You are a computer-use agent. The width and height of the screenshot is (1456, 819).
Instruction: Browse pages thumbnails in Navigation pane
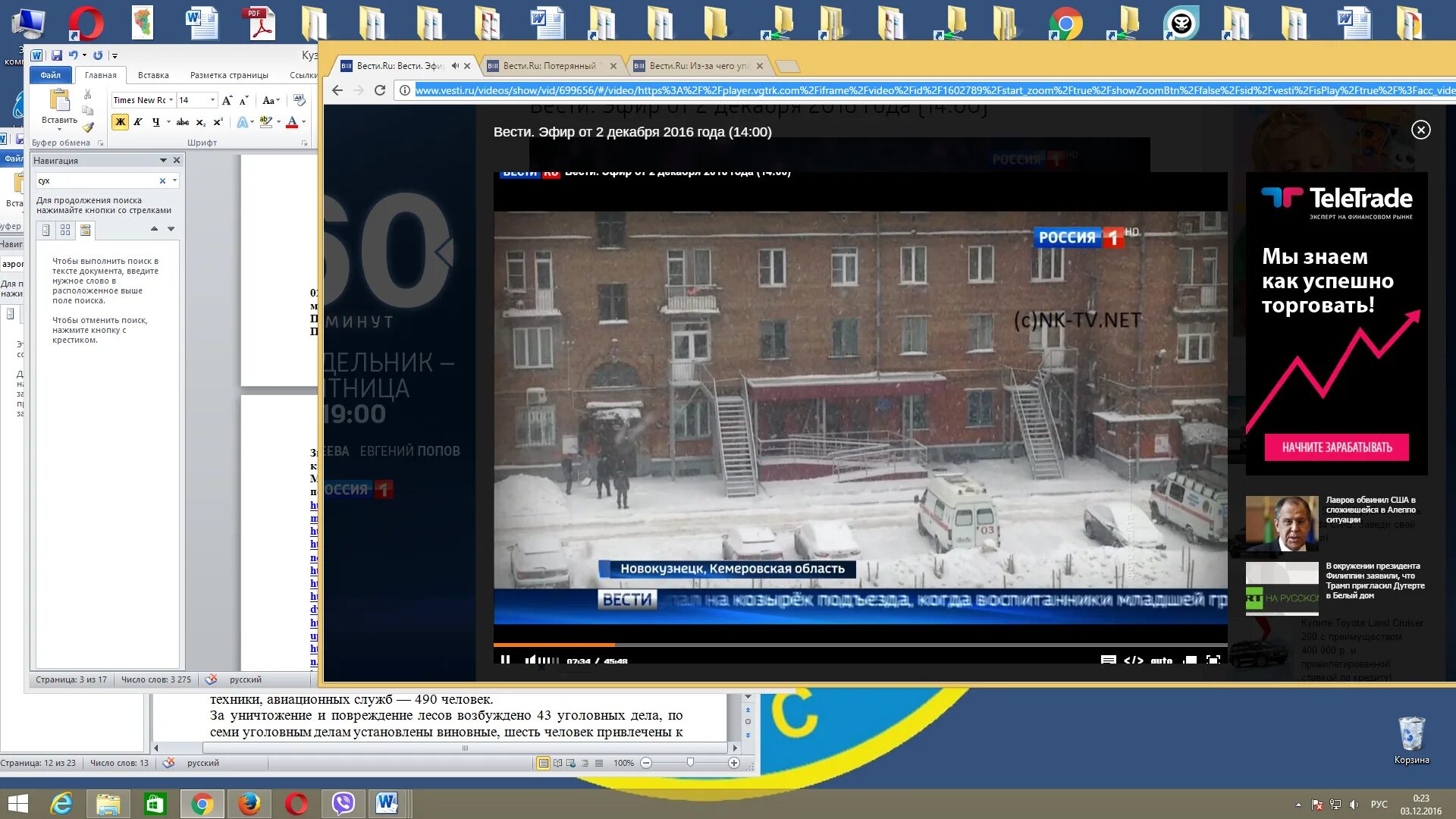(65, 230)
